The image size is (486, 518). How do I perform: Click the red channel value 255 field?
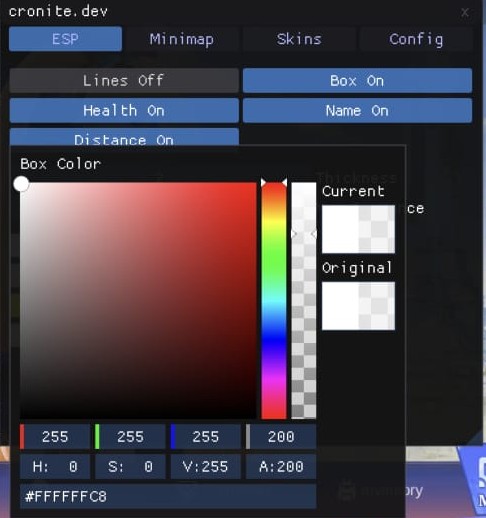[55, 437]
